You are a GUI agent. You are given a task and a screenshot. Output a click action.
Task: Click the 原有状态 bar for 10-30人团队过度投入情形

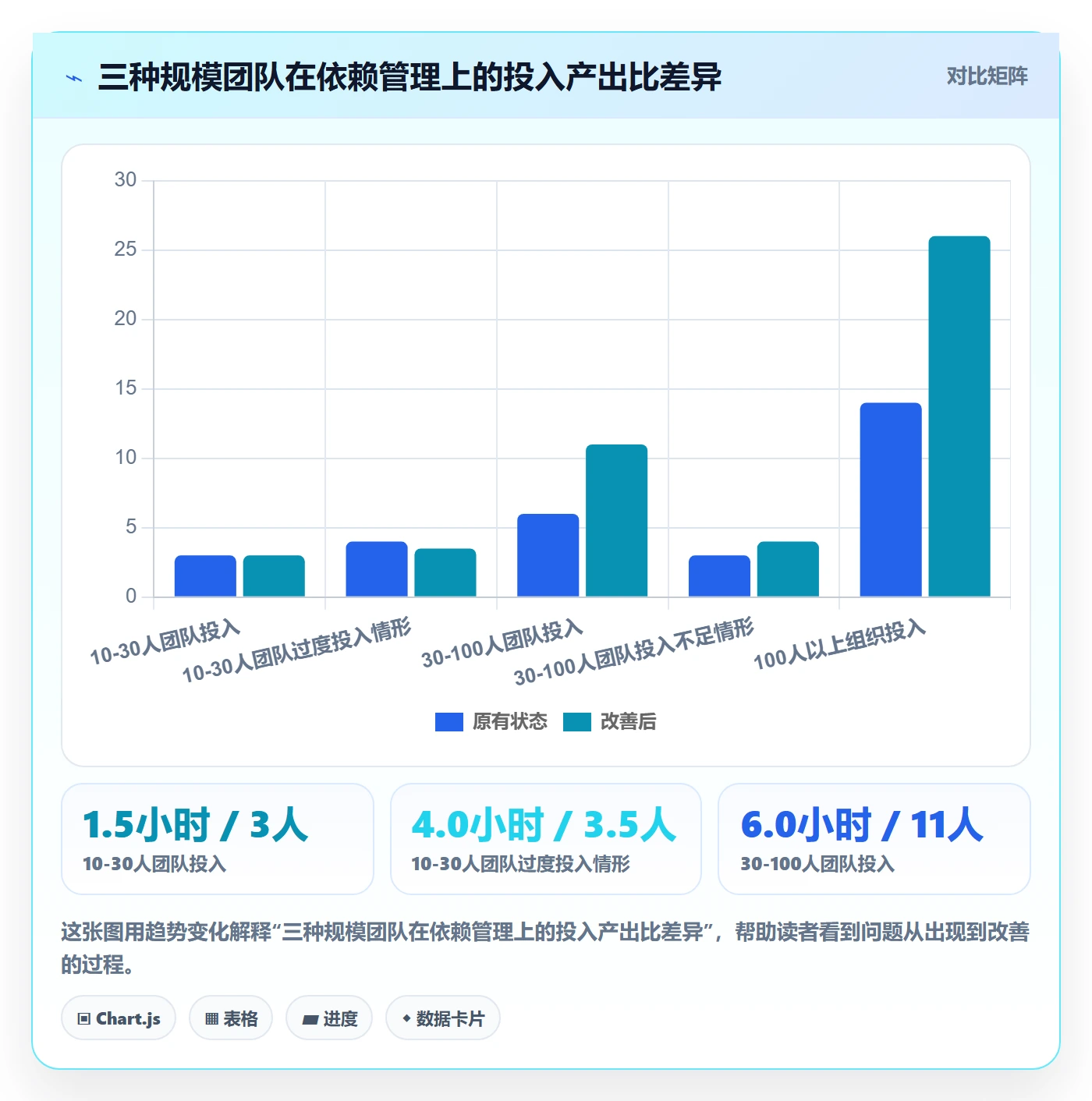pyautogui.click(x=377, y=569)
